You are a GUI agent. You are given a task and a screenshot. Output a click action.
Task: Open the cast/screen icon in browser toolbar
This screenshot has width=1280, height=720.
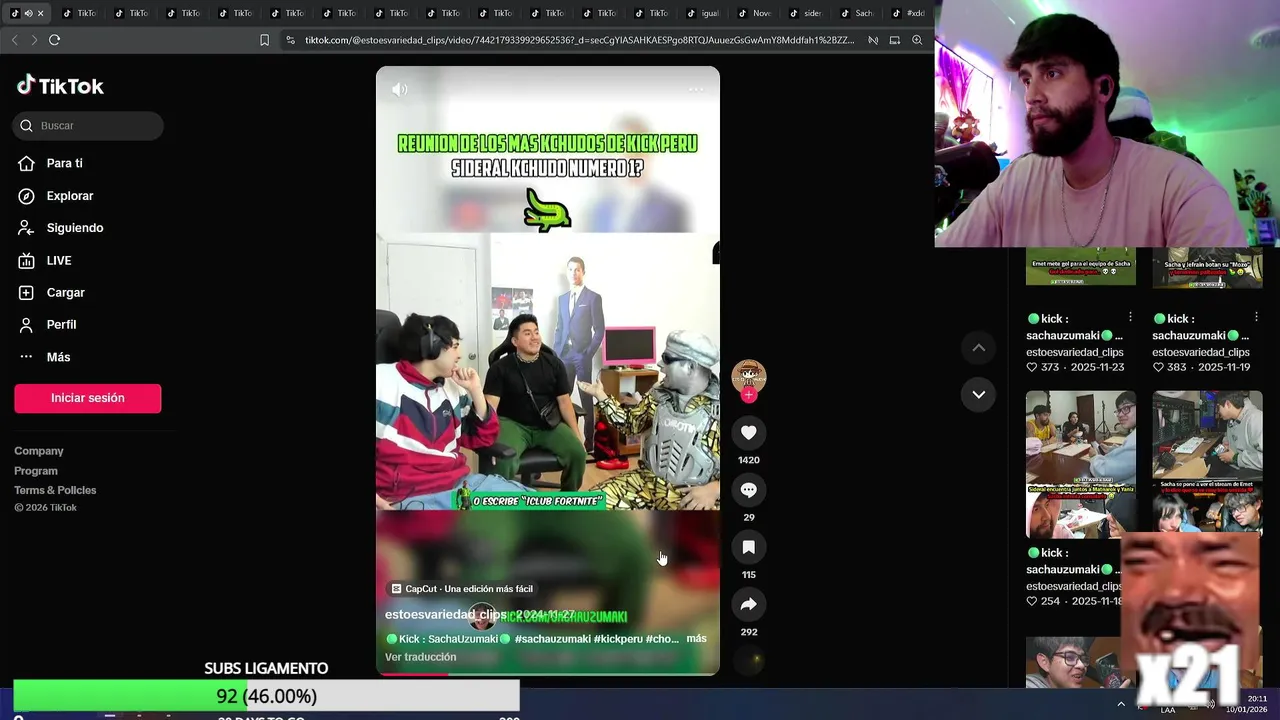coord(895,40)
